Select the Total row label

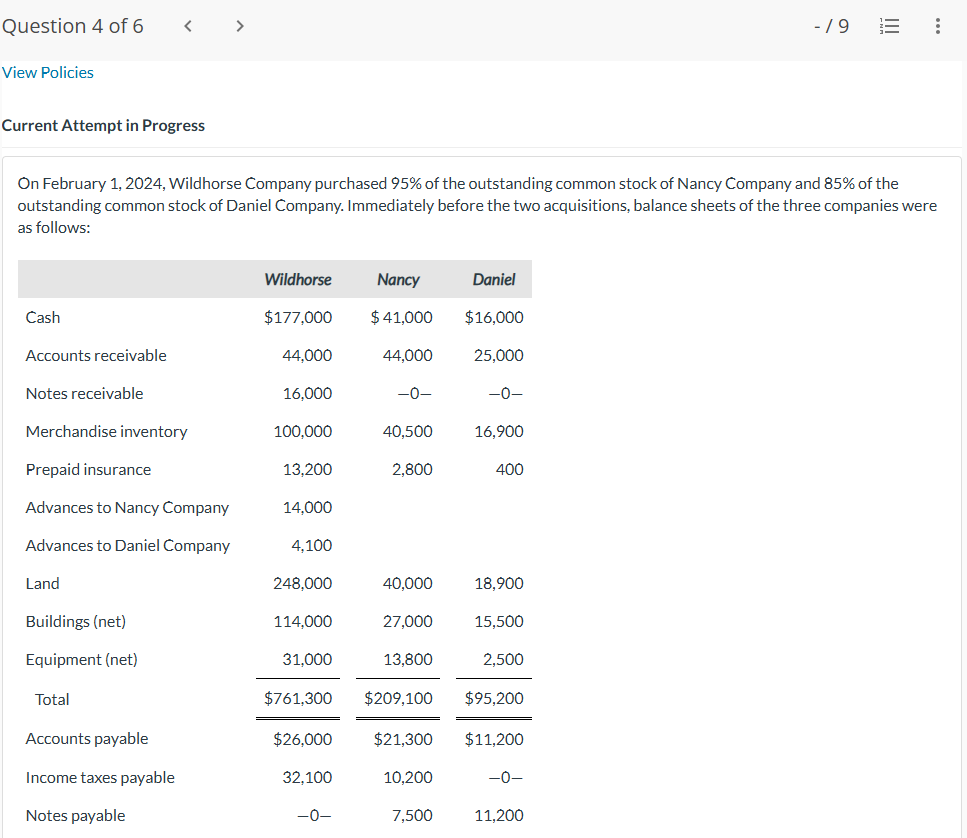coord(52,699)
